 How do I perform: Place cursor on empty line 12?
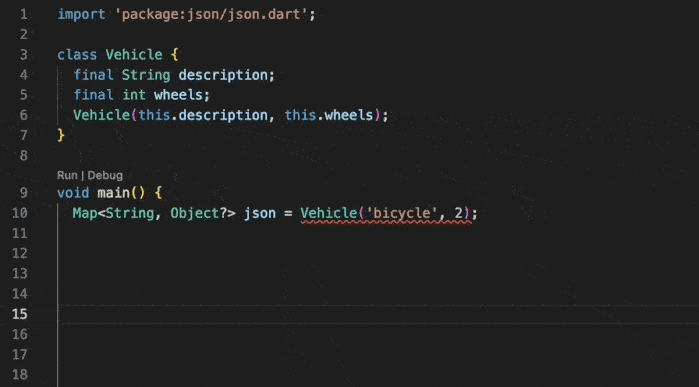378,253
